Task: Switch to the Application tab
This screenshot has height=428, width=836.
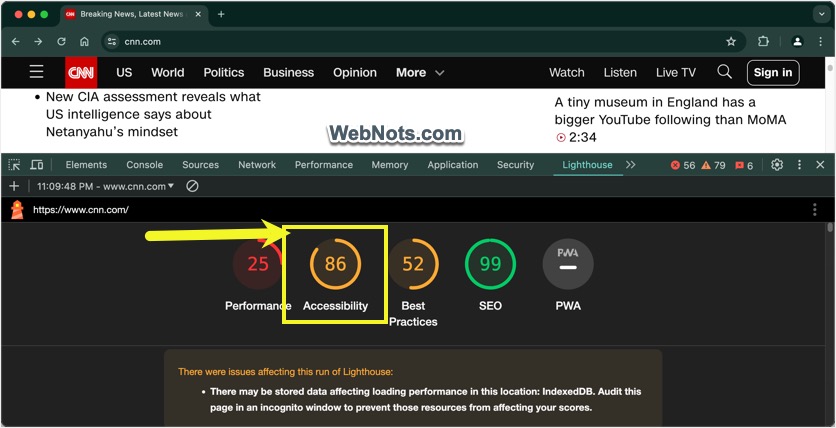Action: pyautogui.click(x=453, y=165)
